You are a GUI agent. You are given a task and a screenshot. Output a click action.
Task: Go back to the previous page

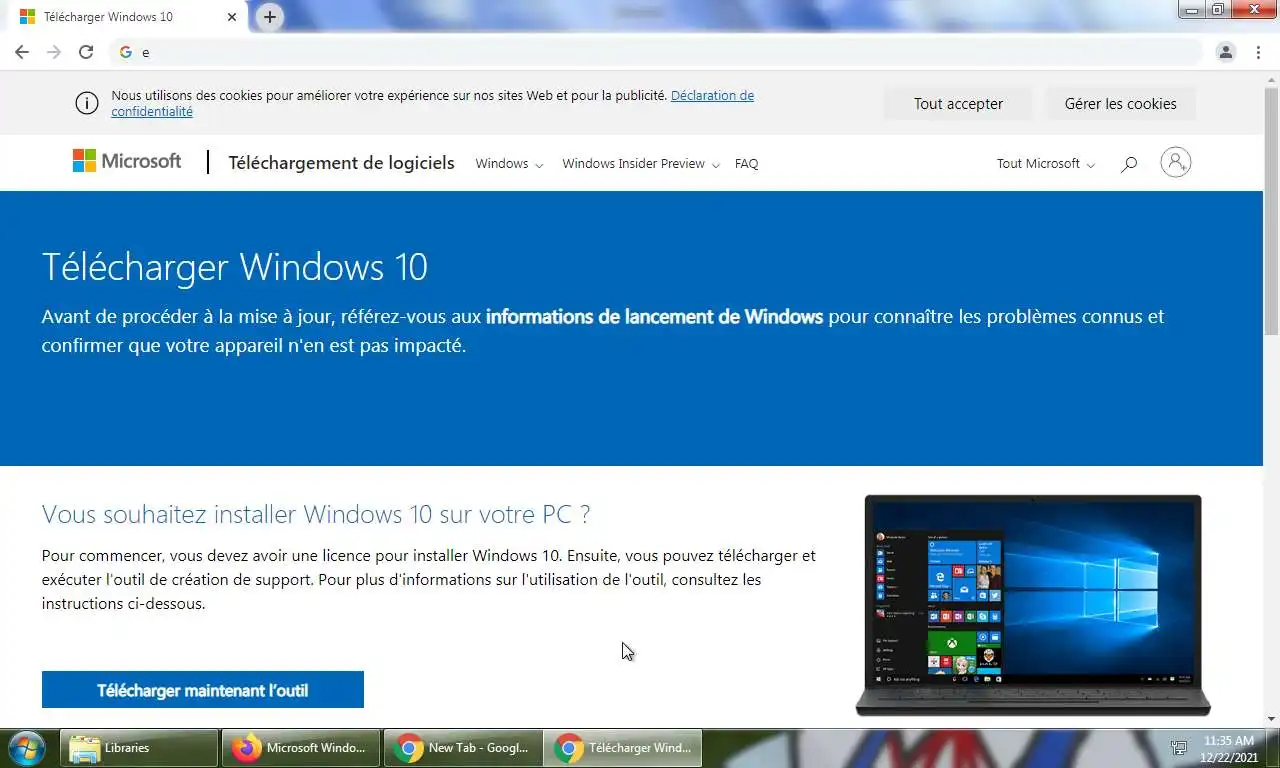coord(22,52)
